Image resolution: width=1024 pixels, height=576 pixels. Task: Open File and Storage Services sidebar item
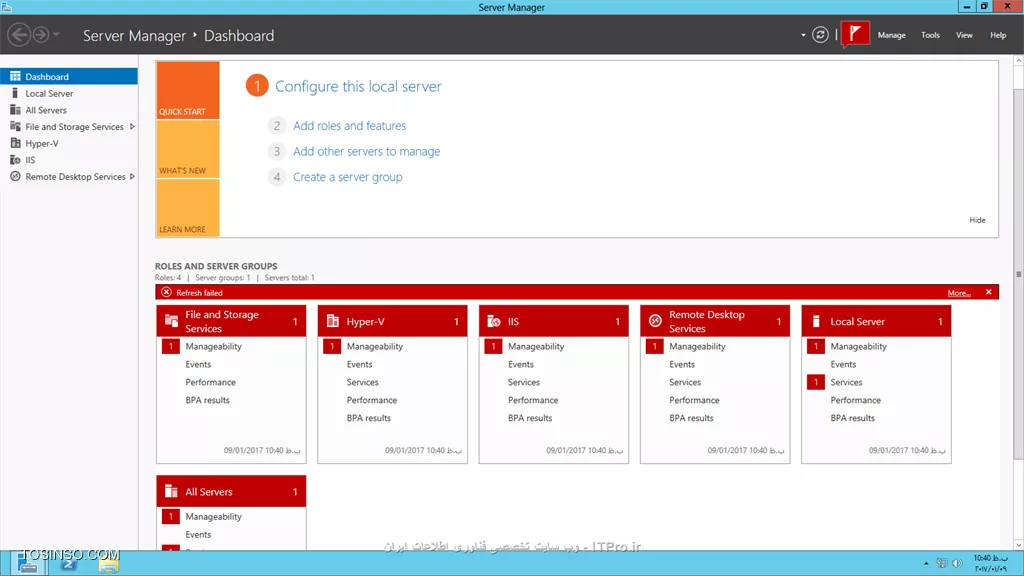click(69, 127)
